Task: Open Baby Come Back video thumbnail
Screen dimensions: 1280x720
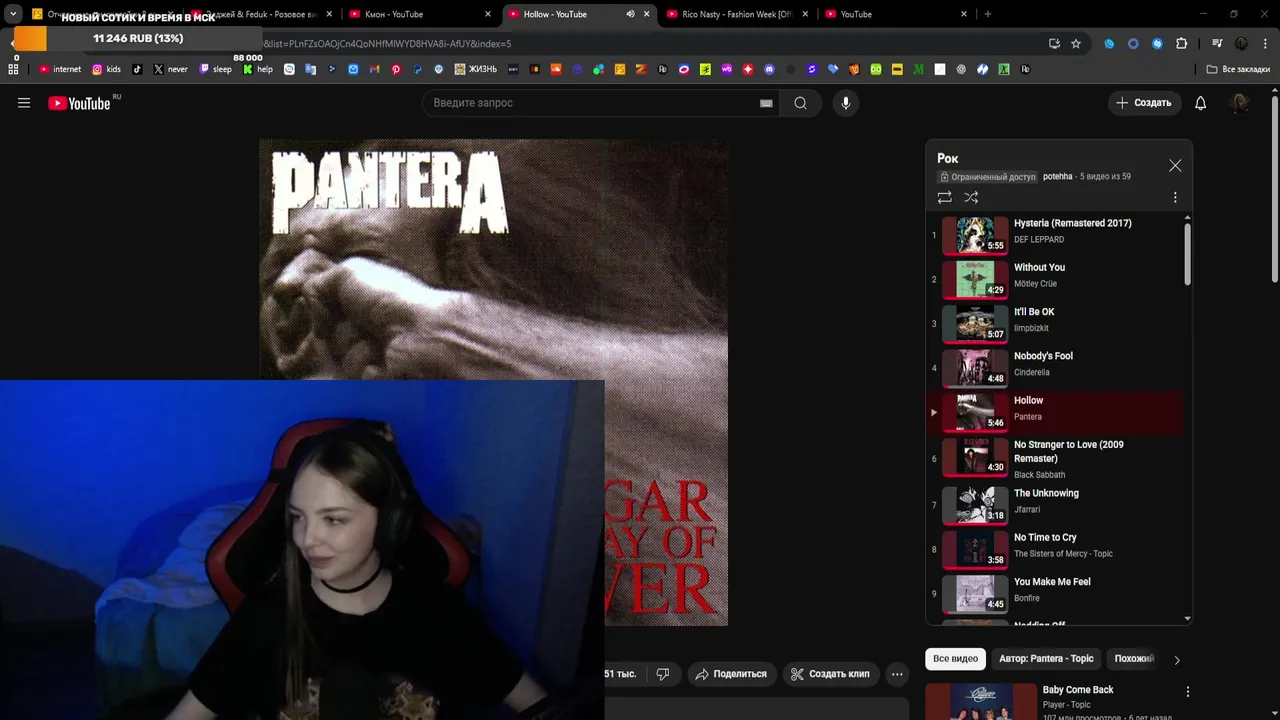Action: (x=981, y=701)
